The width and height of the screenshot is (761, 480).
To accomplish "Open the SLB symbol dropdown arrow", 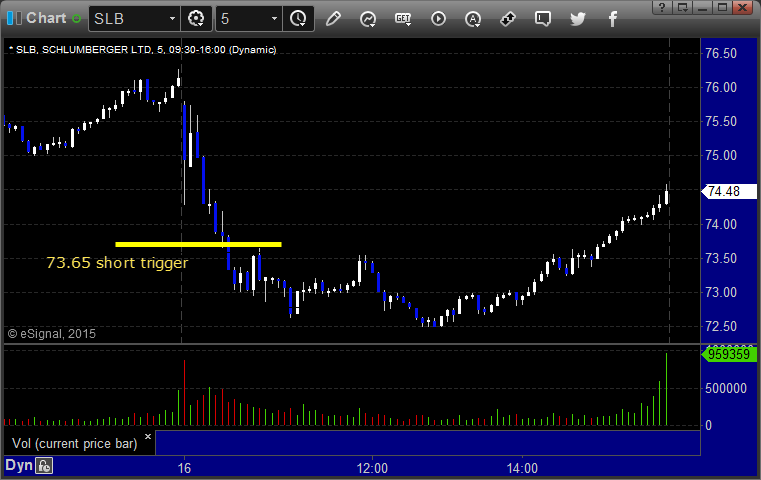I will pos(172,18).
